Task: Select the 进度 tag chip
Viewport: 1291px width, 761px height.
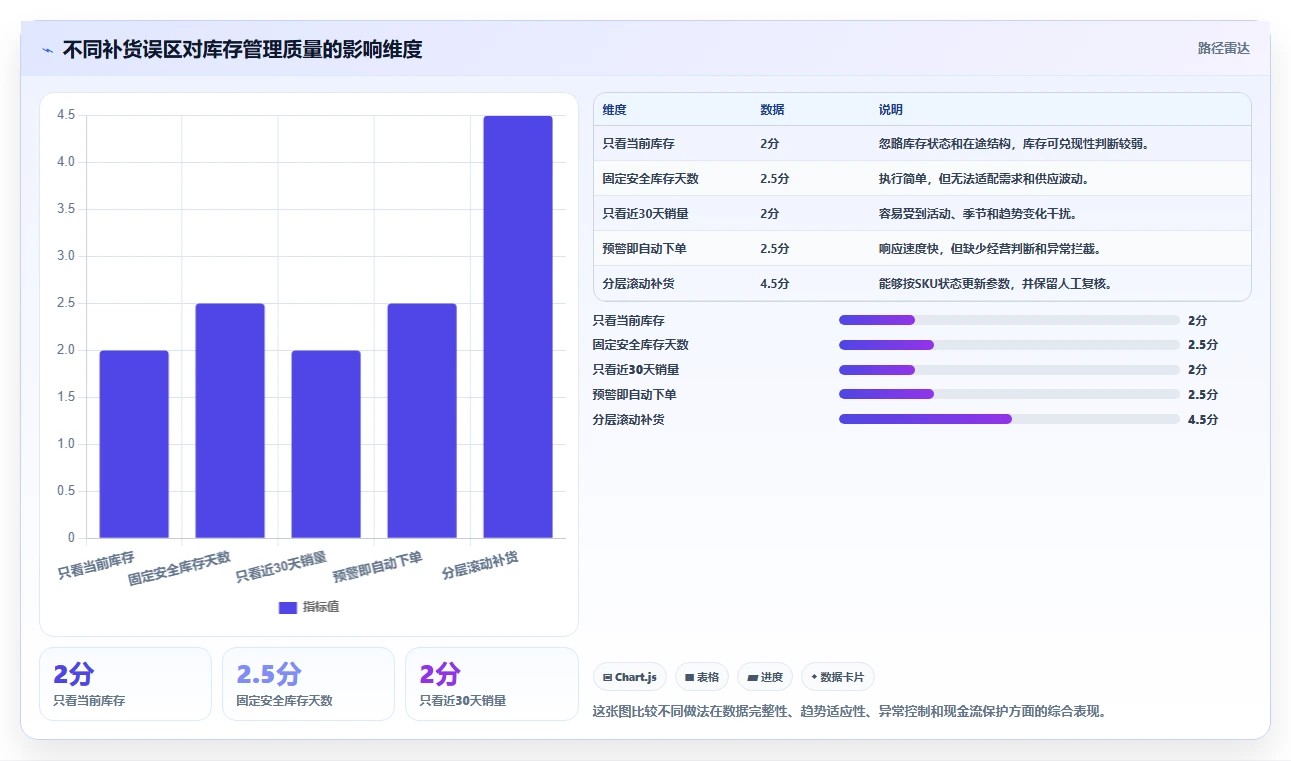Action: (765, 677)
